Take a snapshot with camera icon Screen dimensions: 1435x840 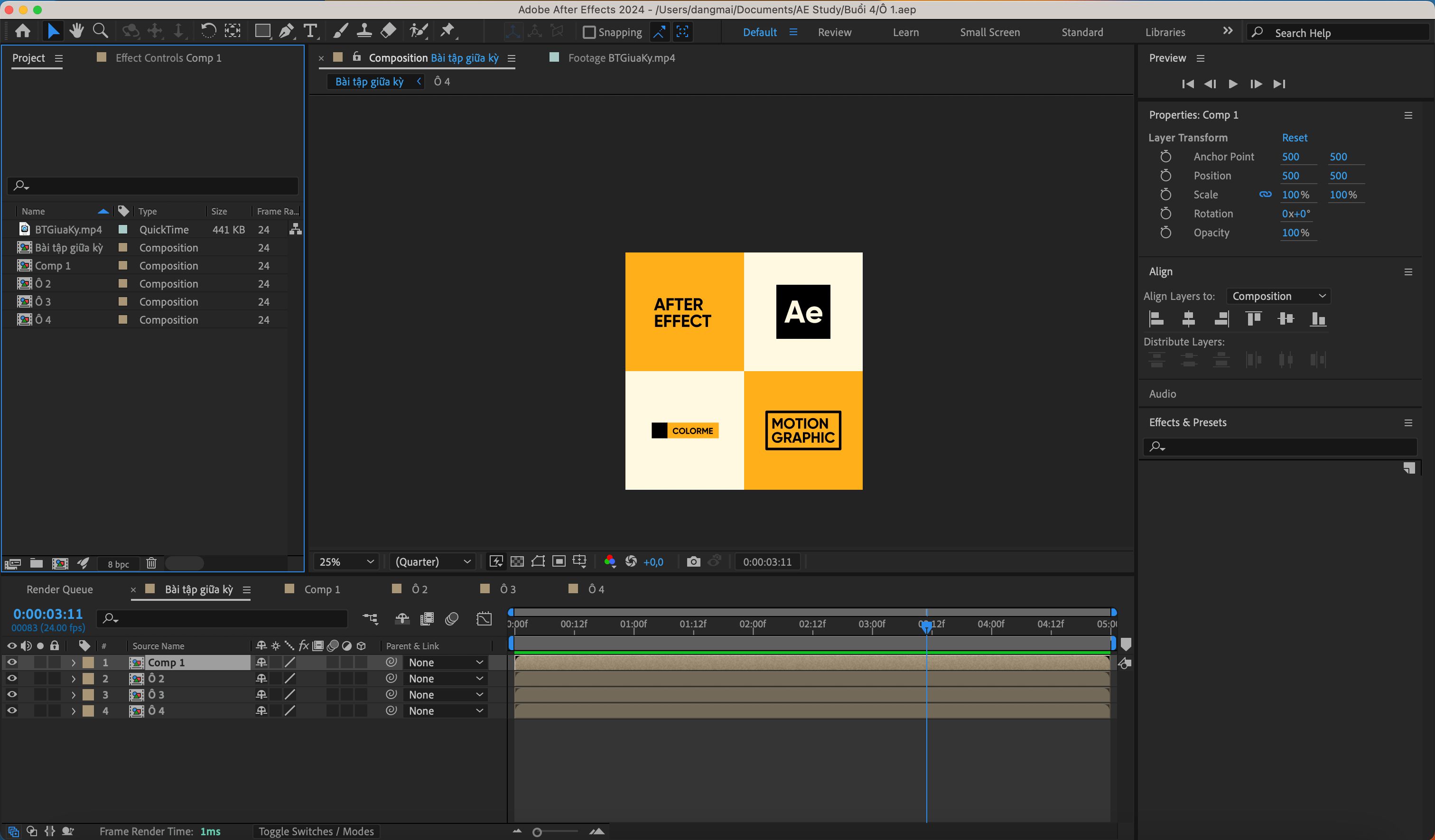click(693, 561)
